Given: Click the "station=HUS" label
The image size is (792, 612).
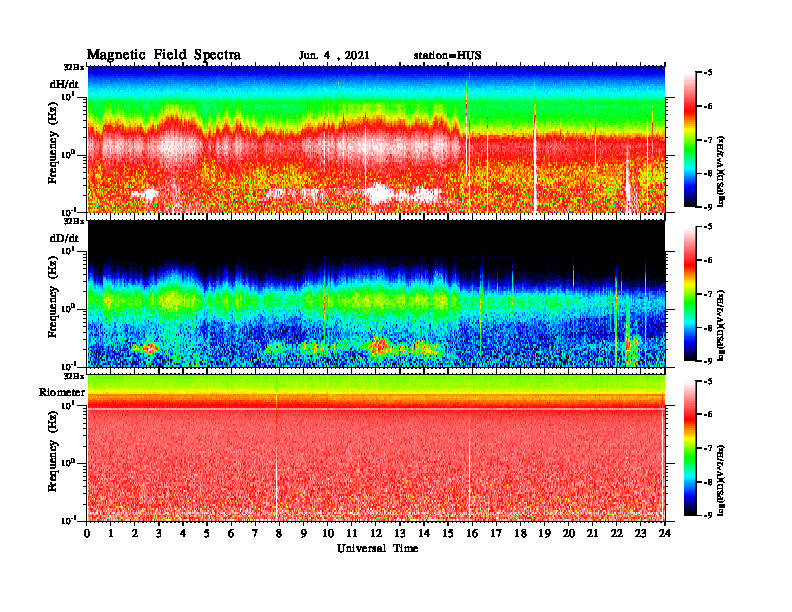Looking at the screenshot, I should 447,56.
